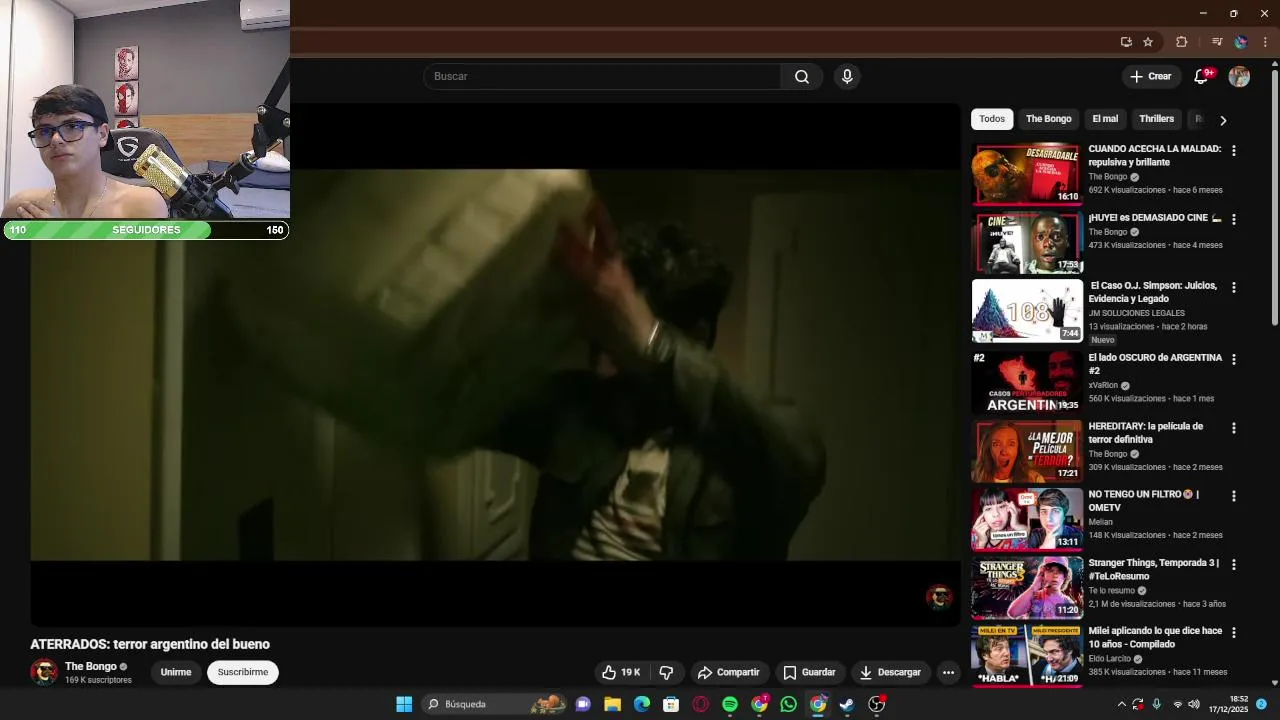Open the volume icon in system tray

pyautogui.click(x=1193, y=704)
